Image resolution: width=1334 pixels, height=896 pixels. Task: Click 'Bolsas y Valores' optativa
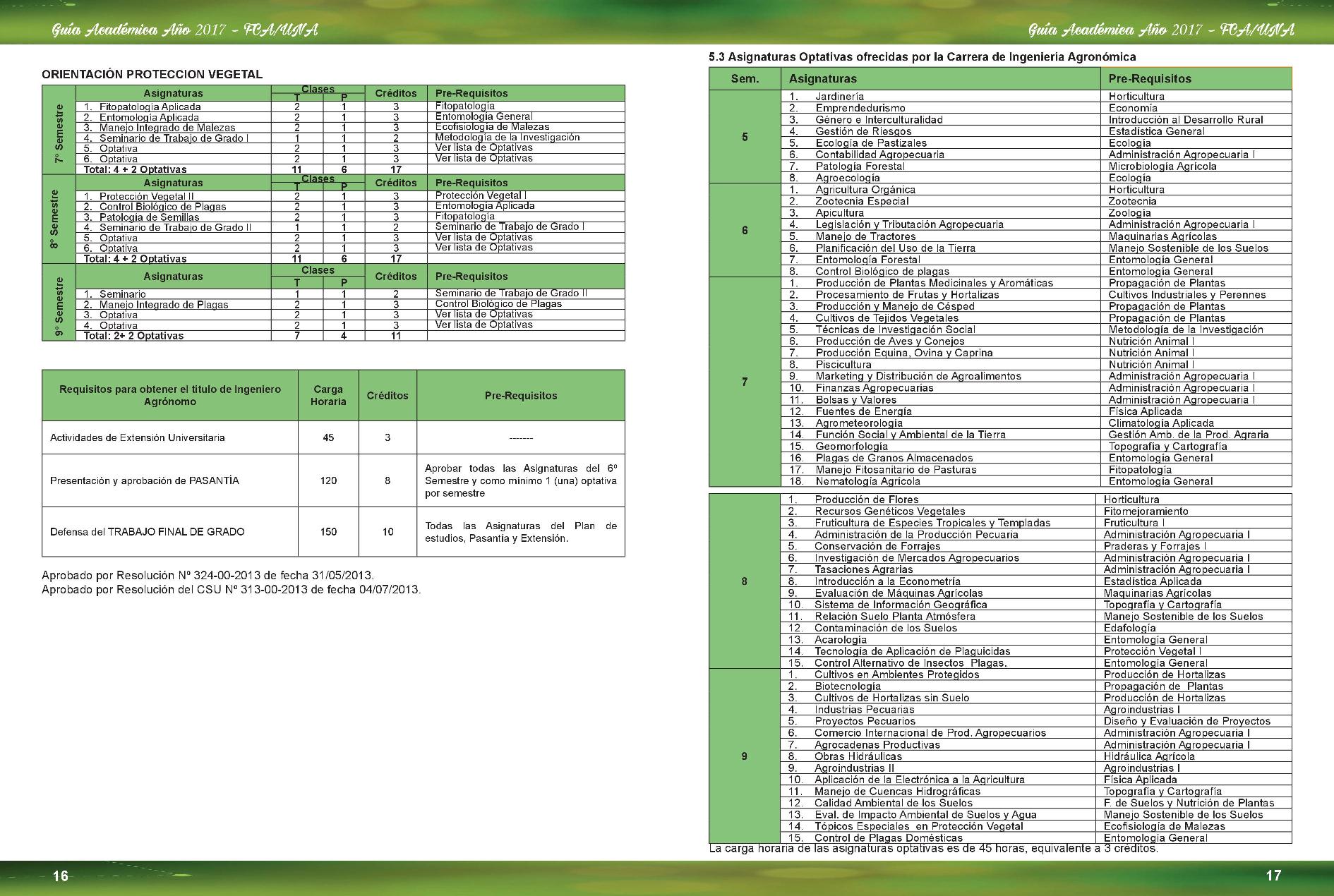(x=855, y=399)
